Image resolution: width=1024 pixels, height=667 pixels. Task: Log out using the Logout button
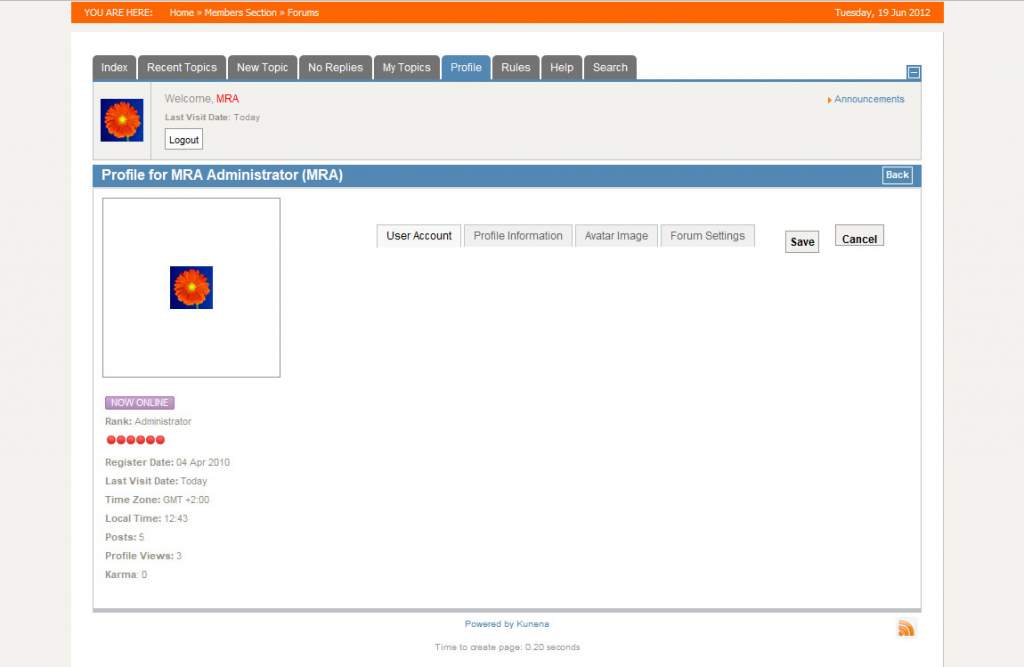pos(184,140)
